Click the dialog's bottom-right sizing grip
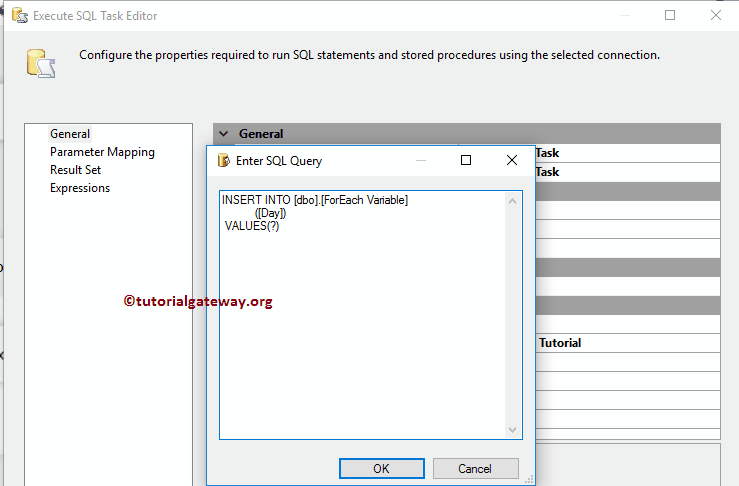The height and width of the screenshot is (486, 739). tap(529, 479)
